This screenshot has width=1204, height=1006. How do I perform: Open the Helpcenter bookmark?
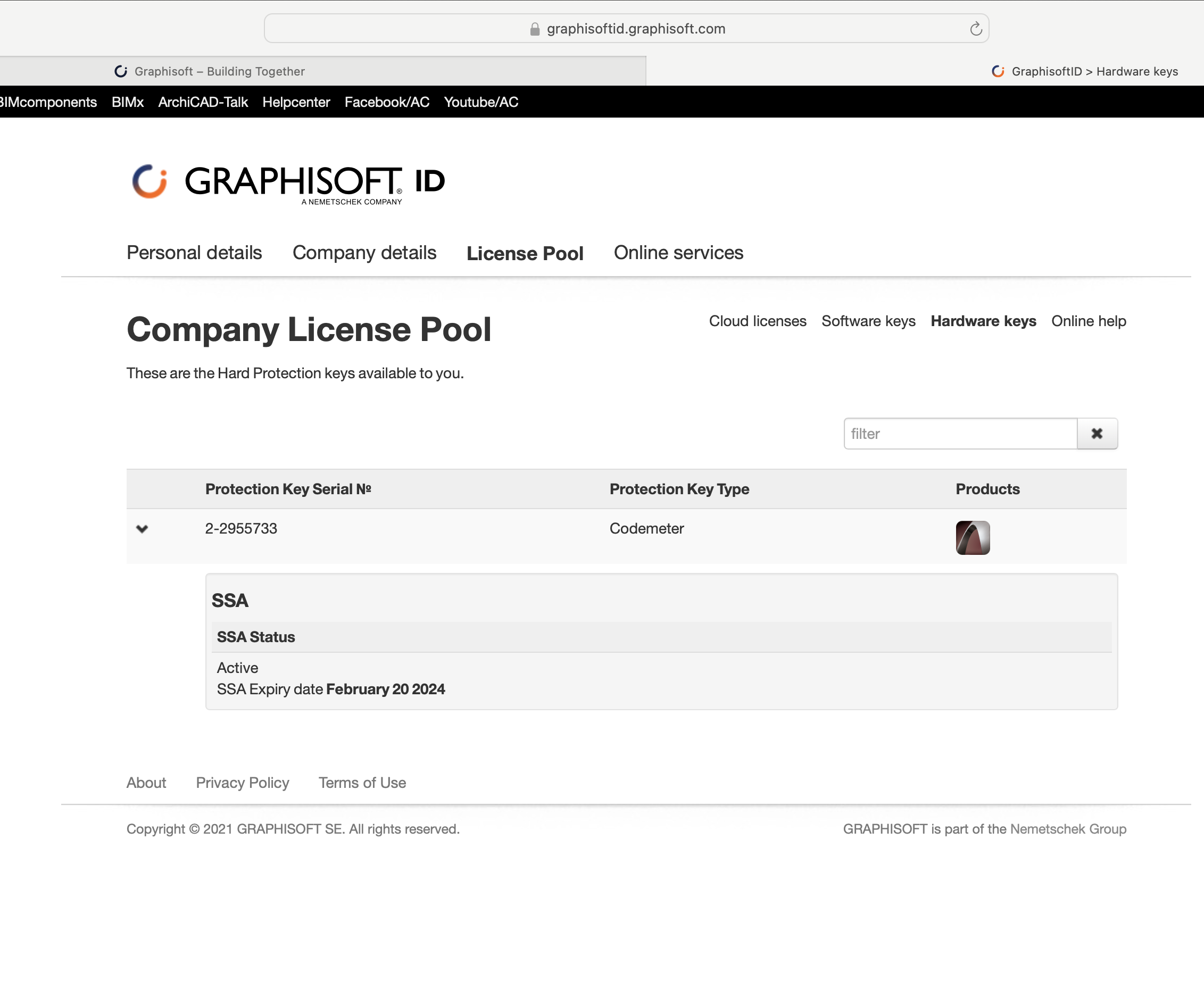296,102
